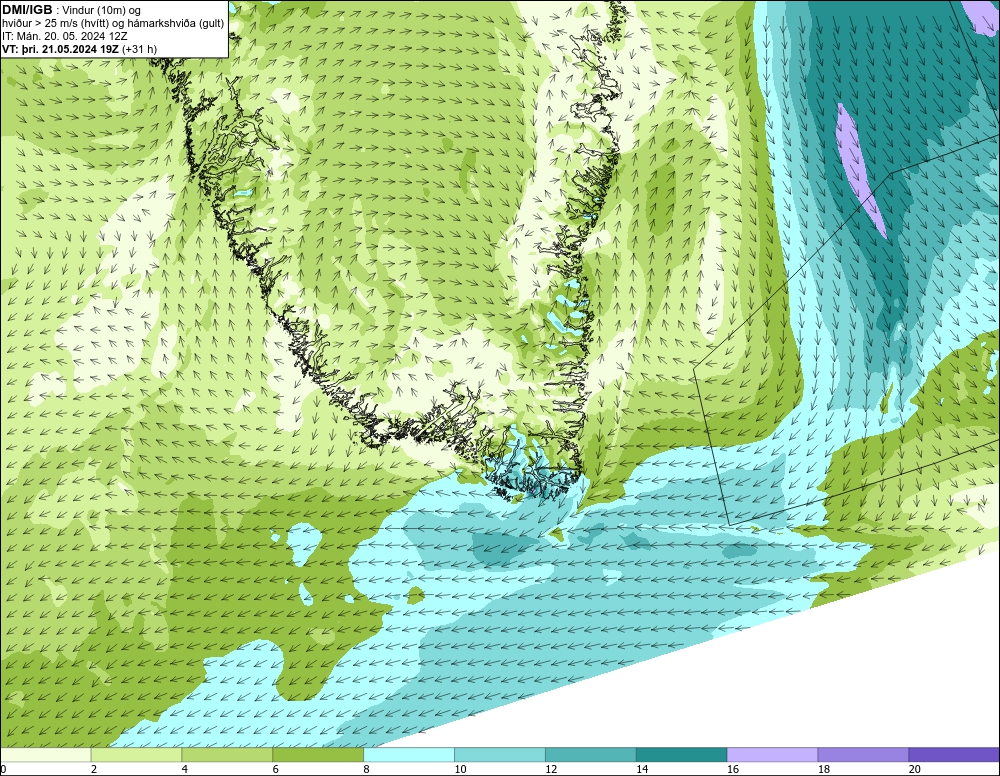Viewport: 1000px width, 776px height.
Task: Click the 16–18 m/s lavender legend swatch
Action: pyautogui.click(x=772, y=755)
